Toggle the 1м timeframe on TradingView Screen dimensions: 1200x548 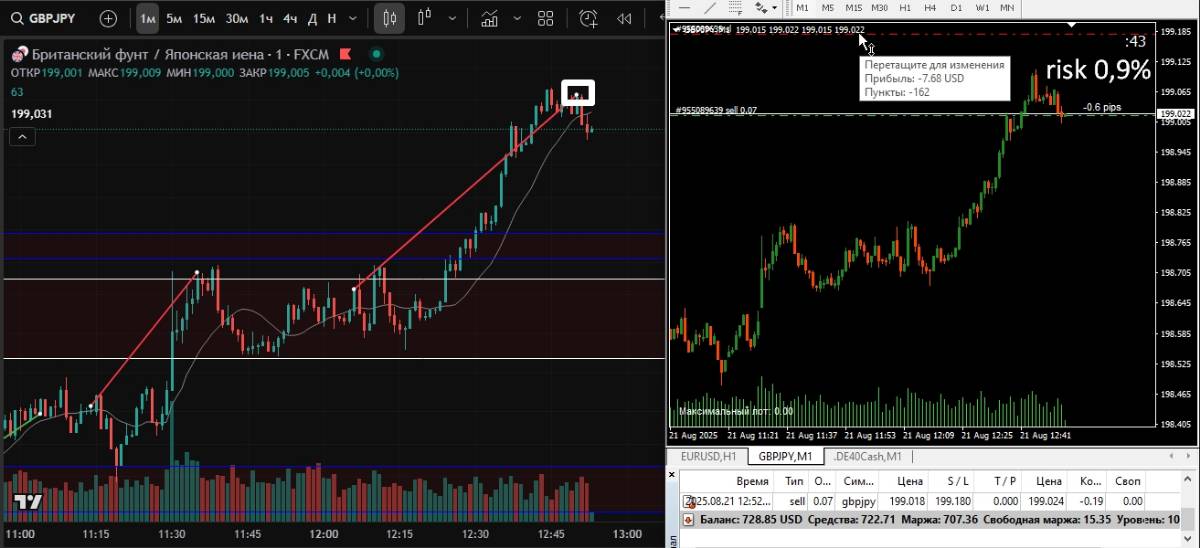[147, 18]
